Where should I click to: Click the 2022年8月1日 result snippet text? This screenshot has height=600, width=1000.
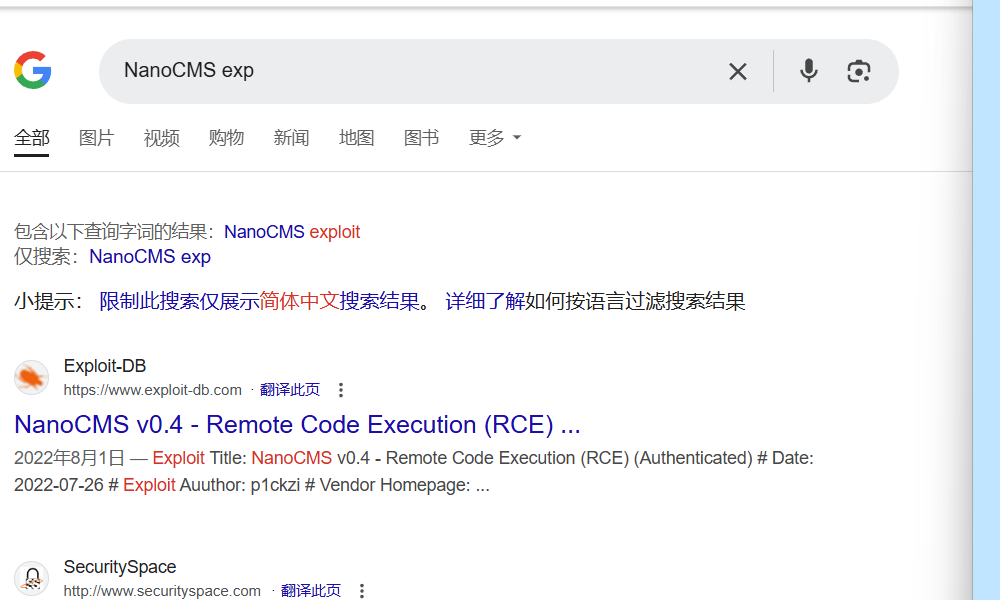(413, 471)
